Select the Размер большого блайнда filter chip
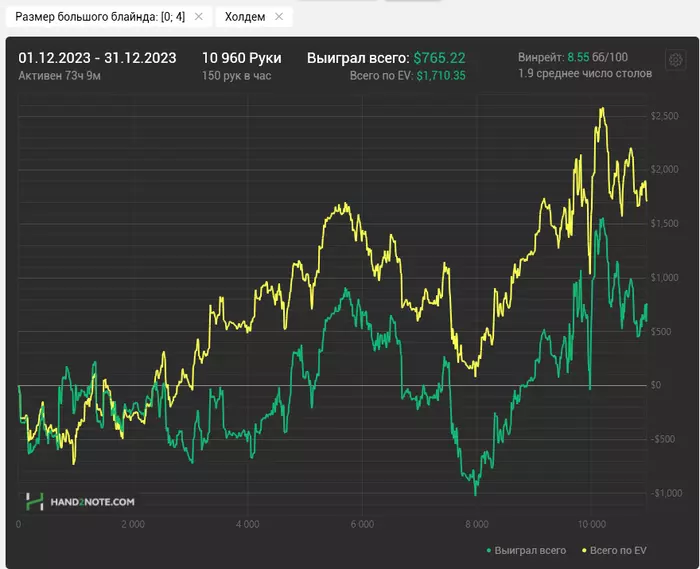Screen dimensions: 700x569 (x=100, y=17)
